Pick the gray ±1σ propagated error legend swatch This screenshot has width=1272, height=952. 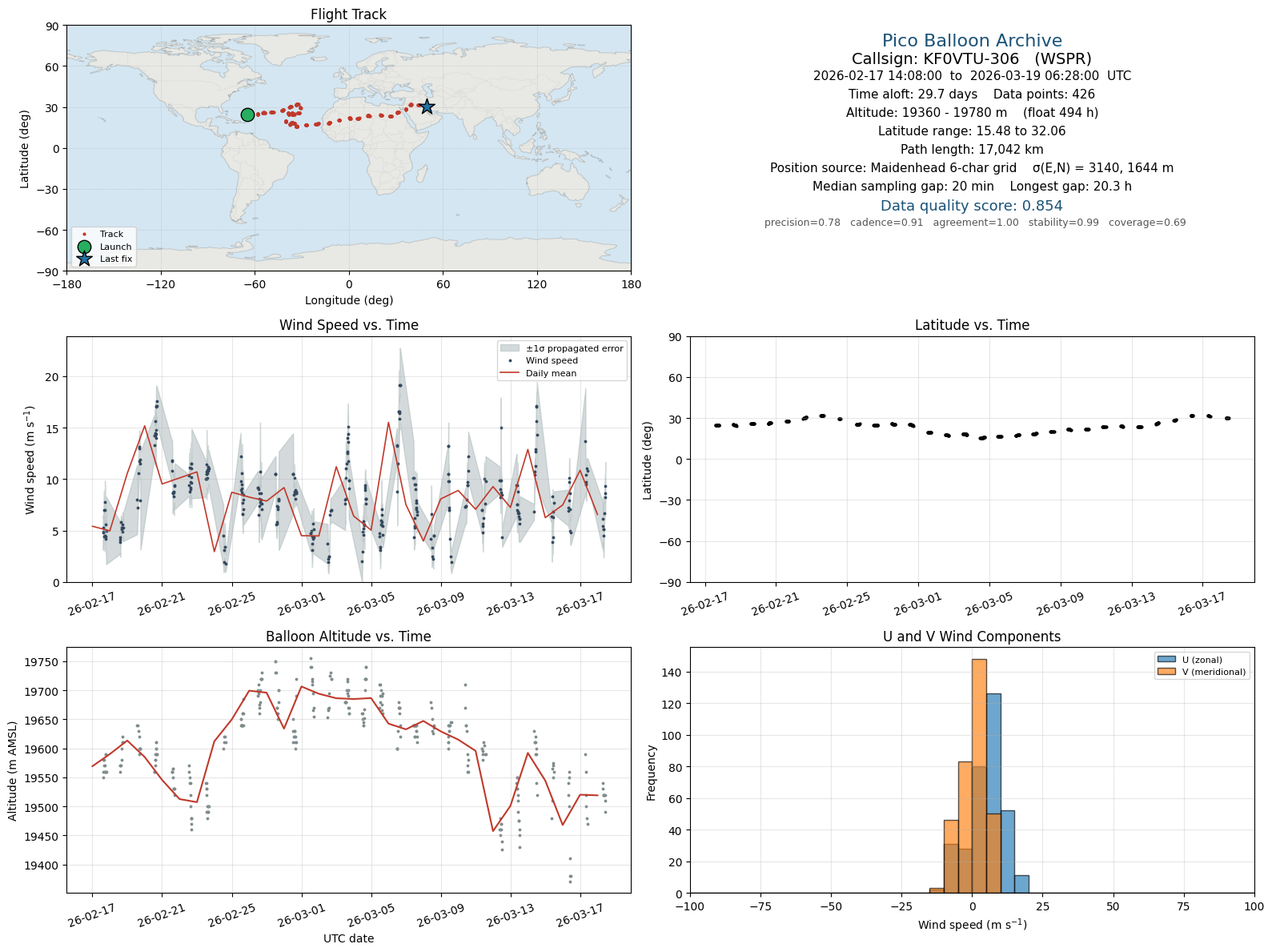coord(510,348)
